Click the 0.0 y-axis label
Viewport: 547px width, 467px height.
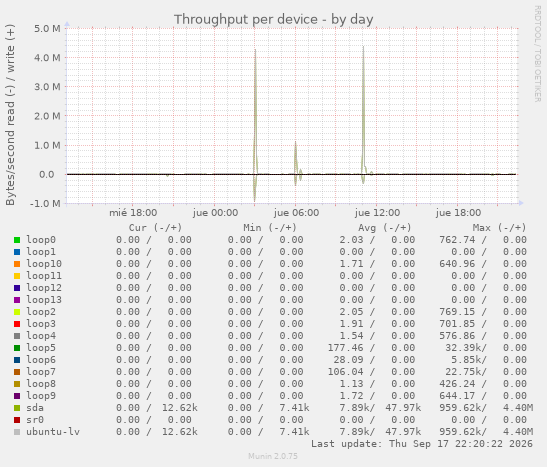click(46, 174)
